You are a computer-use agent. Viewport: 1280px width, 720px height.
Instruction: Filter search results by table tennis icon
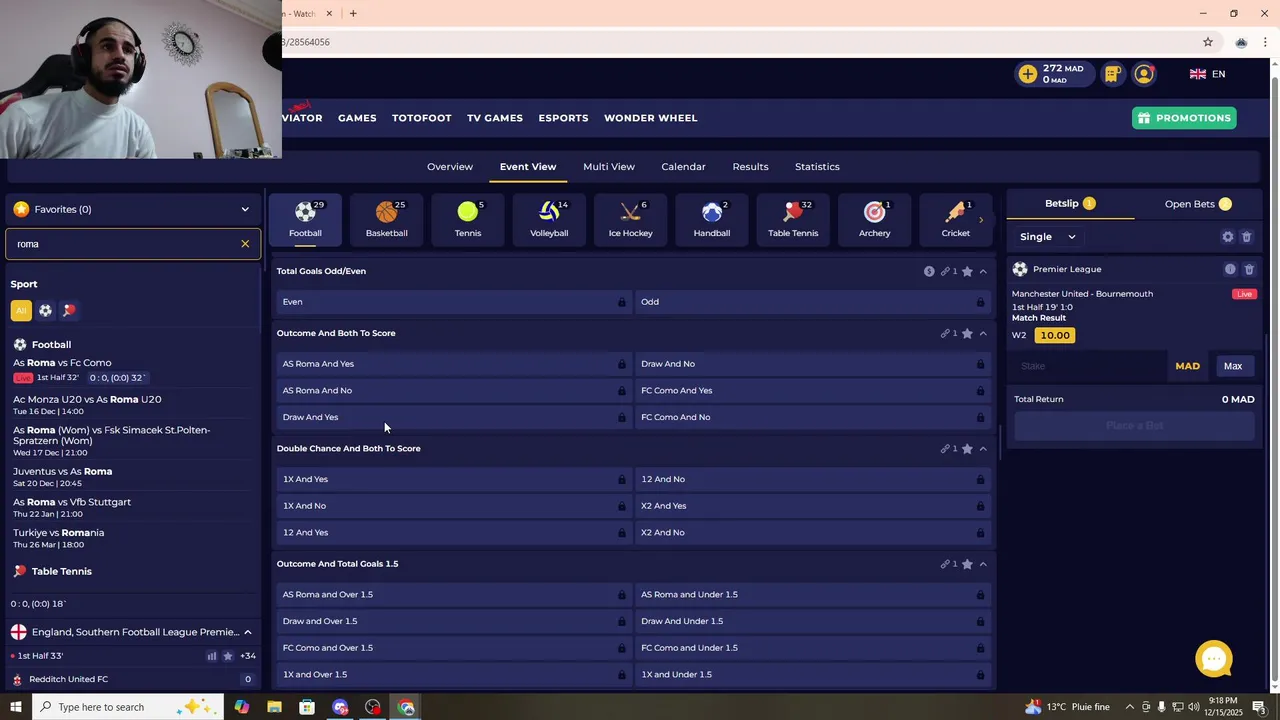pyautogui.click(x=69, y=310)
